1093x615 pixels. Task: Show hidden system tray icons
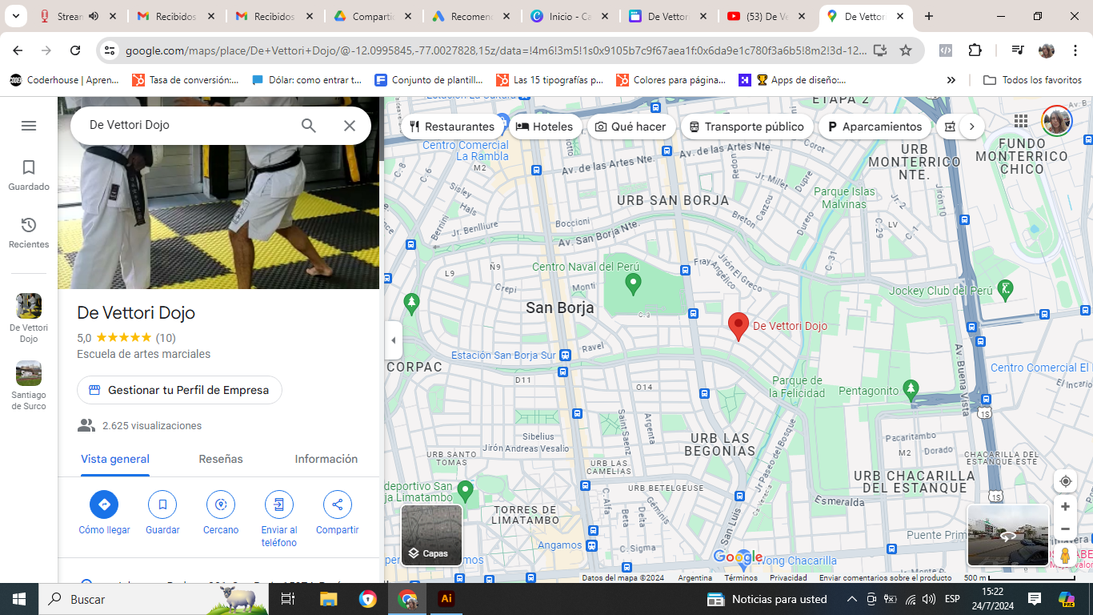click(852, 599)
